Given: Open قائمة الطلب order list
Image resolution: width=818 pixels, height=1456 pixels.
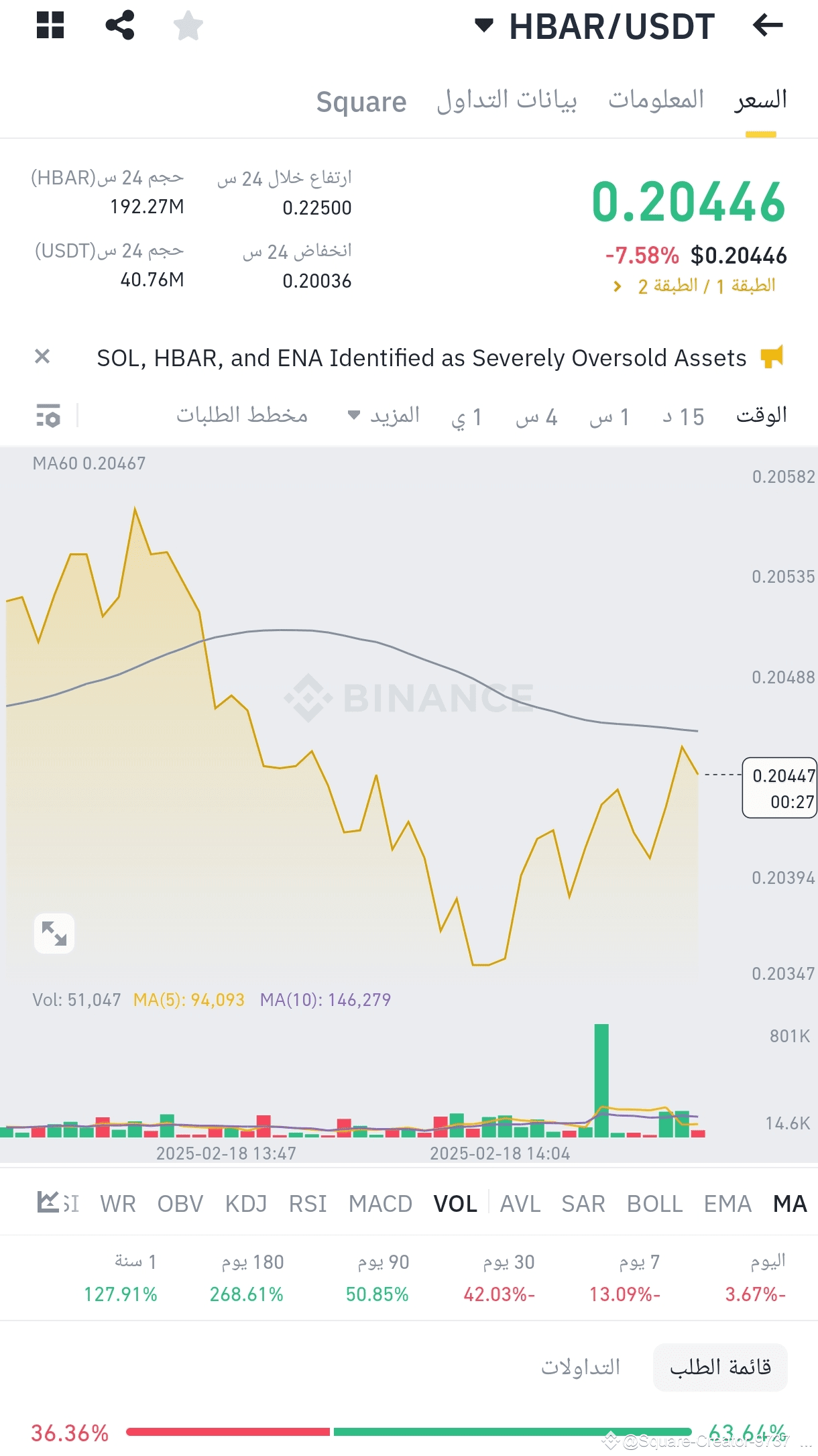Looking at the screenshot, I should 719,1366.
